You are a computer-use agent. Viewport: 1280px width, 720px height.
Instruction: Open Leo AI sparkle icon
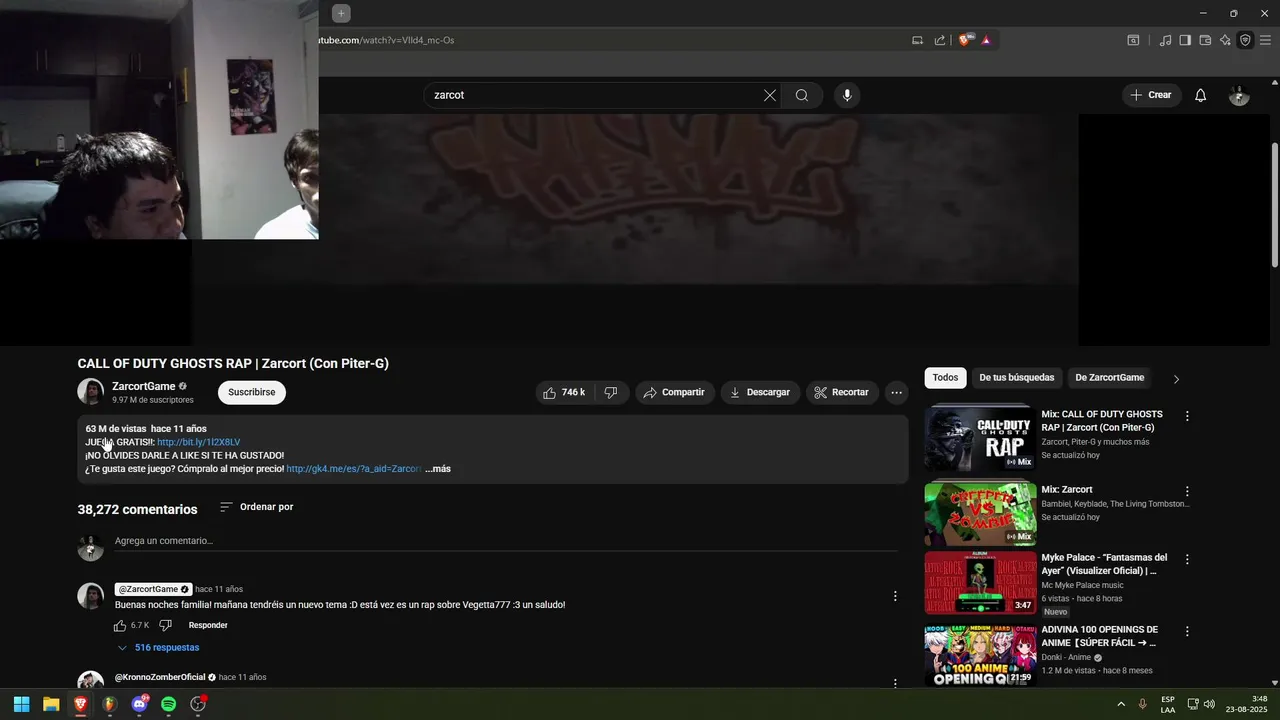[x=1225, y=40]
